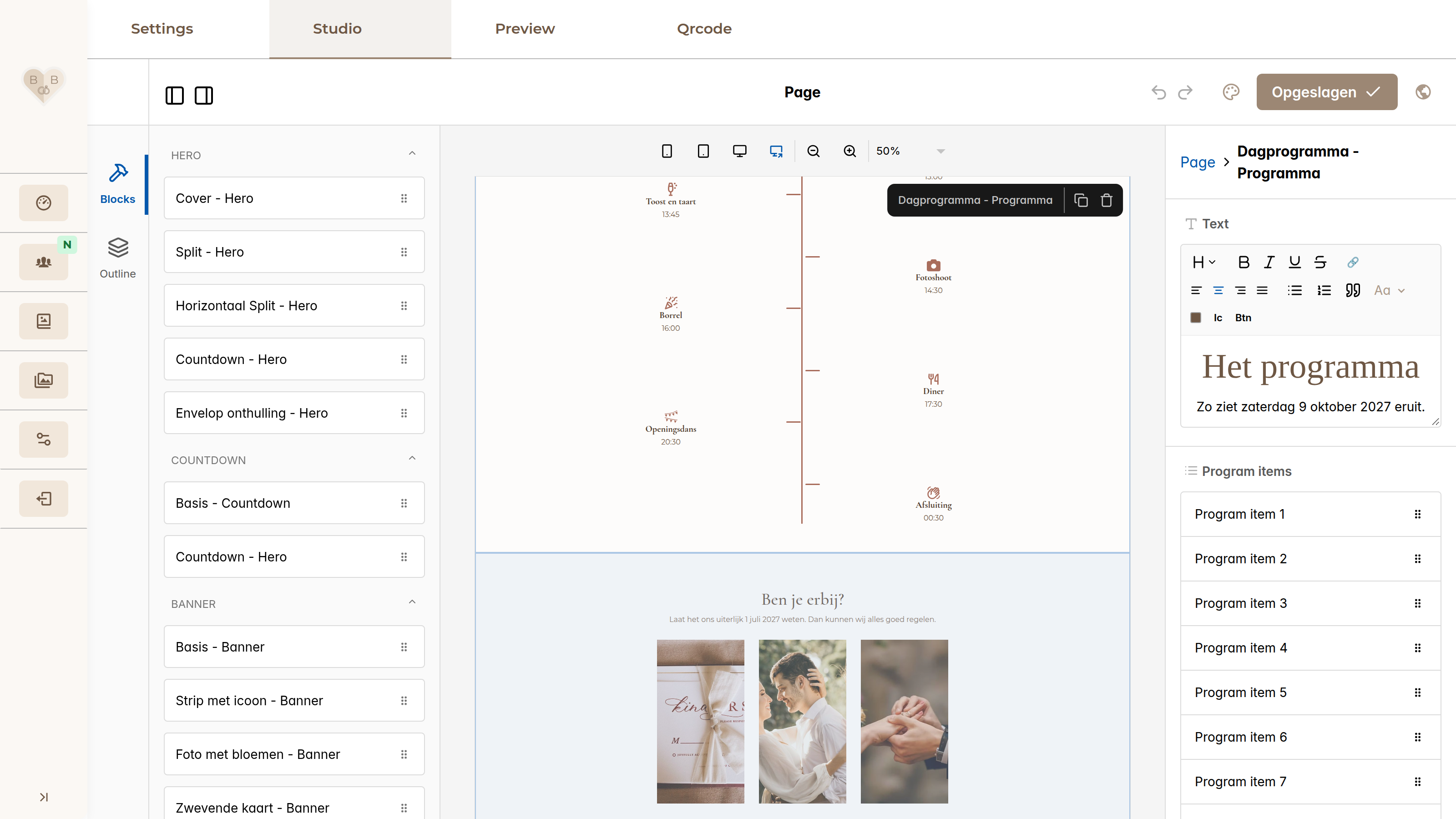The width and height of the screenshot is (1456, 819).
Task: Delete the Dagprogramma - Programma block
Action: tap(1107, 200)
